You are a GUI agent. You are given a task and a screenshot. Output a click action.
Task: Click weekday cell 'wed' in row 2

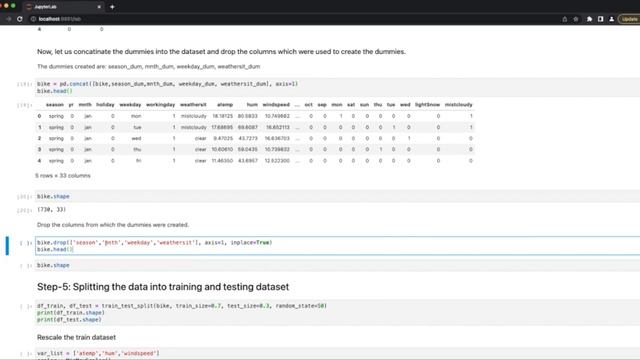pyautogui.click(x=136, y=138)
